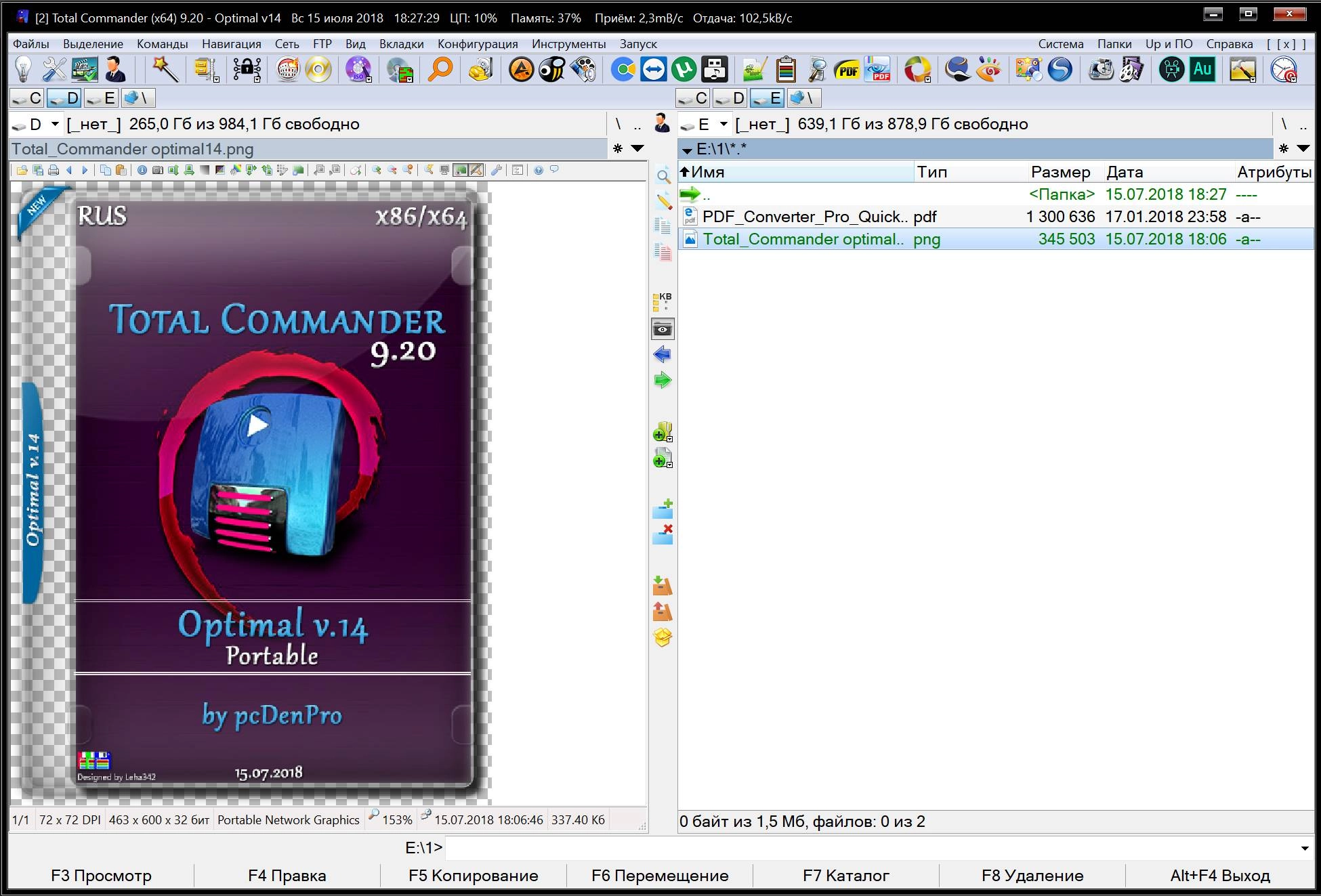Toggle the pressed paintbrush viewer button
1321x896 pixels.
(476, 170)
